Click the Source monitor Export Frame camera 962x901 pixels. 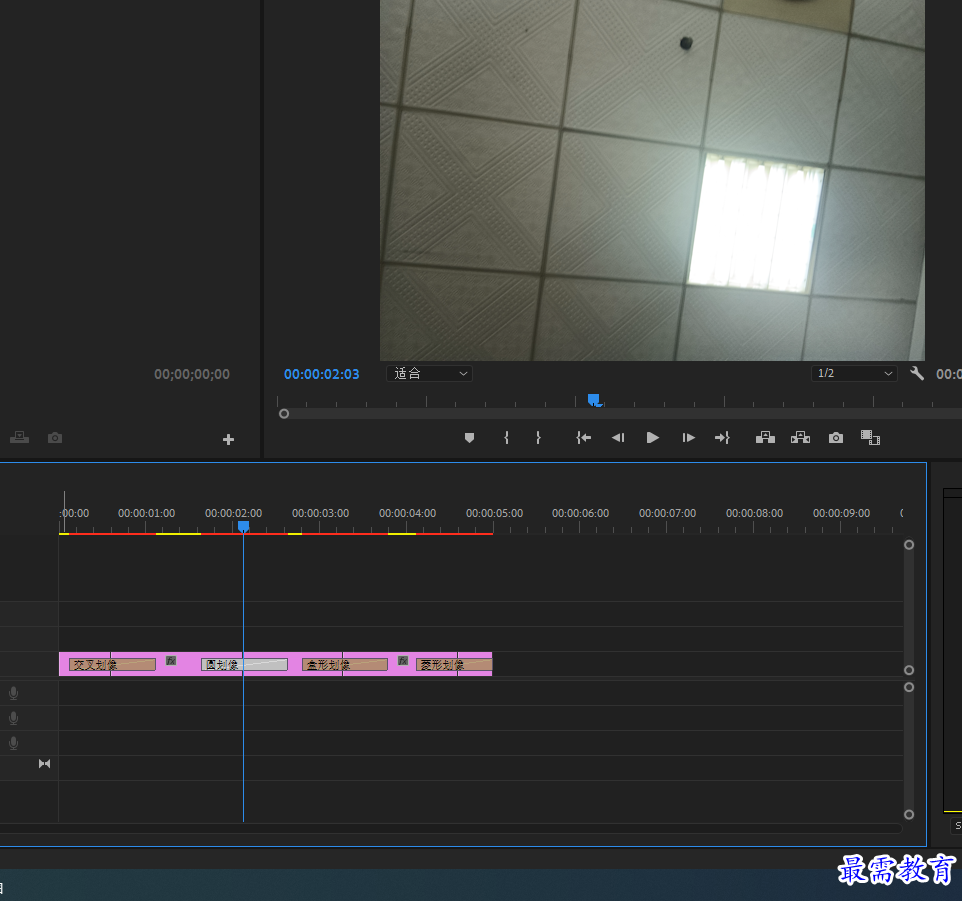click(x=55, y=438)
